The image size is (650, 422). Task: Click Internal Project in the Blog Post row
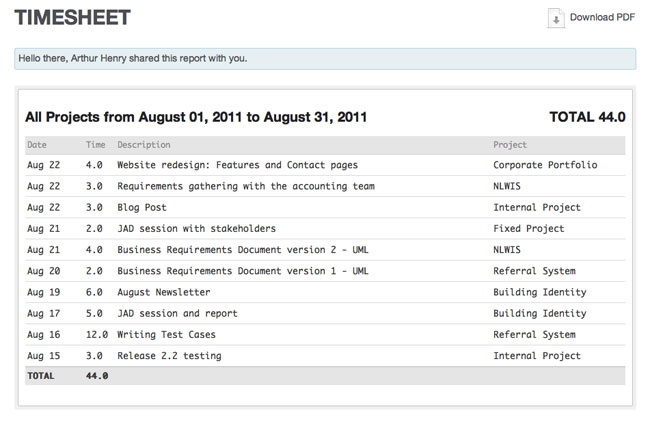(537, 207)
